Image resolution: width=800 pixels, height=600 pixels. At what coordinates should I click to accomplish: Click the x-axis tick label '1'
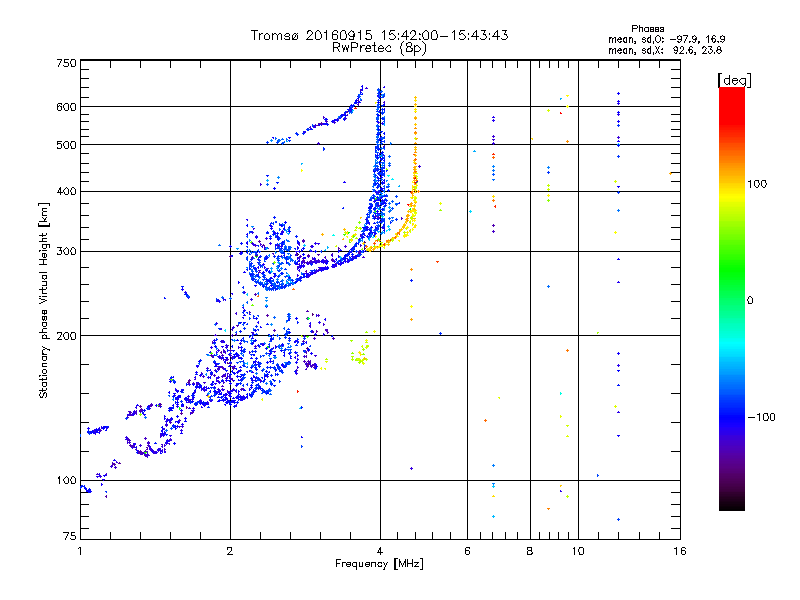click(x=80, y=551)
